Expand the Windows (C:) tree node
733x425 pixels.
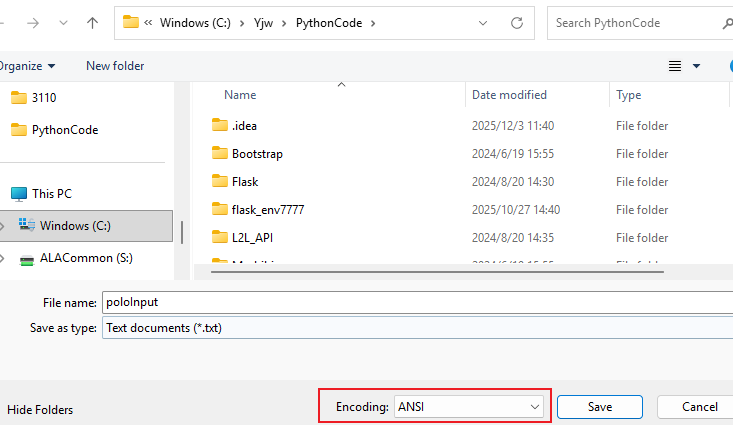[3, 226]
